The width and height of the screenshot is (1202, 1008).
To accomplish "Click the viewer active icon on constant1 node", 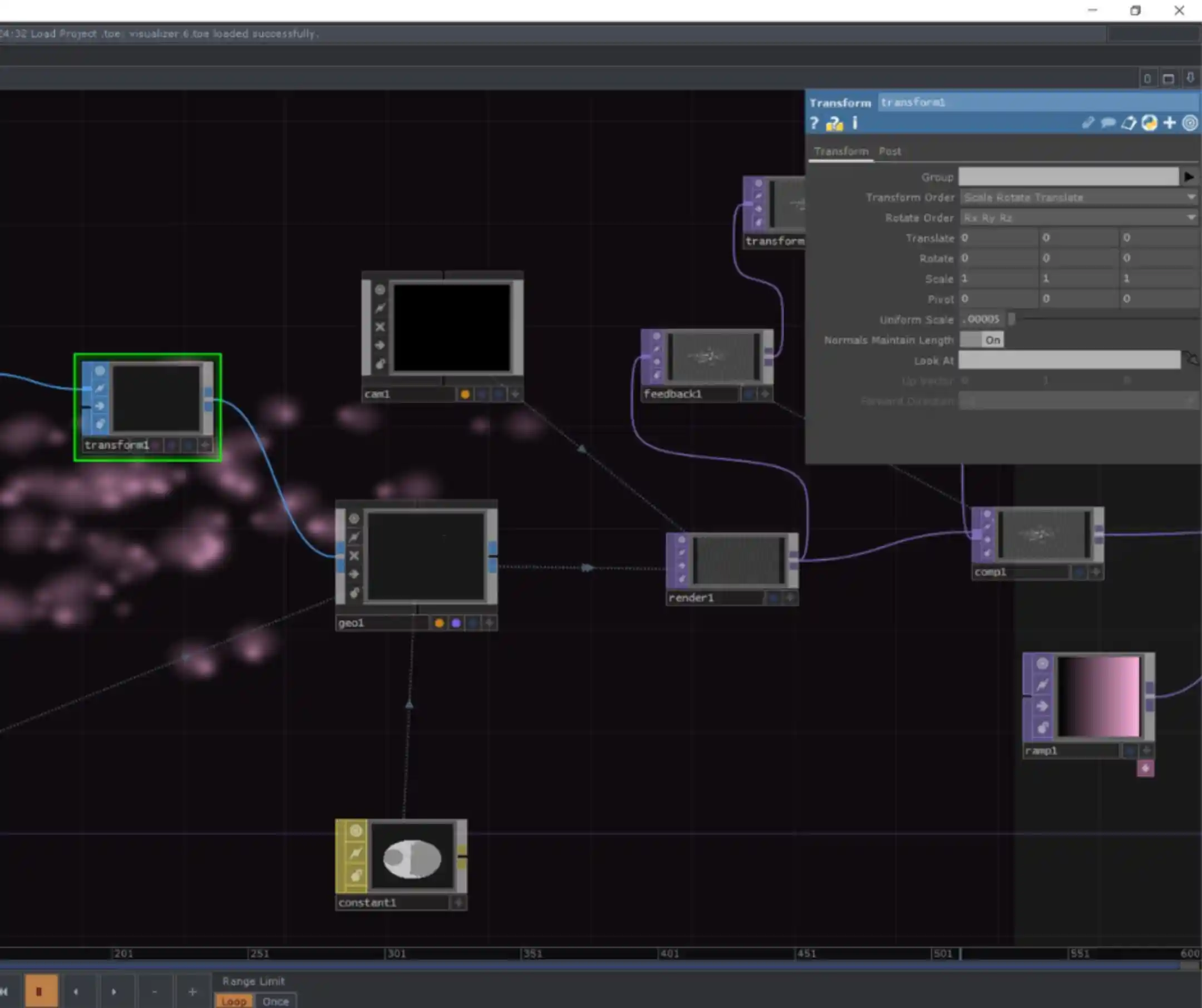I will pyautogui.click(x=356, y=830).
